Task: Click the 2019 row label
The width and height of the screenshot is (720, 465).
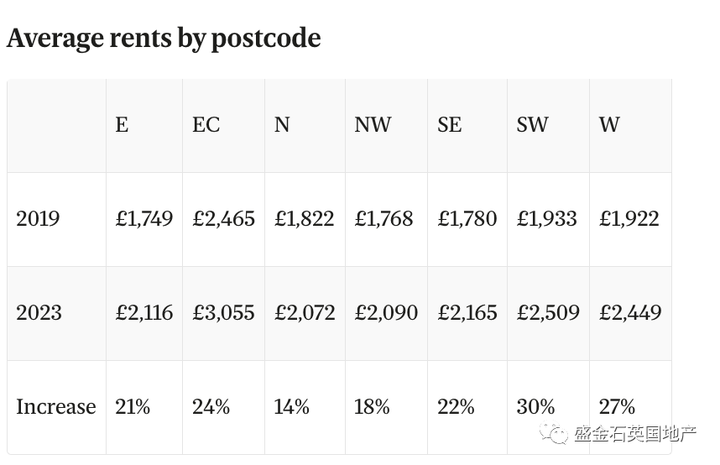Action: pyautogui.click(x=38, y=219)
